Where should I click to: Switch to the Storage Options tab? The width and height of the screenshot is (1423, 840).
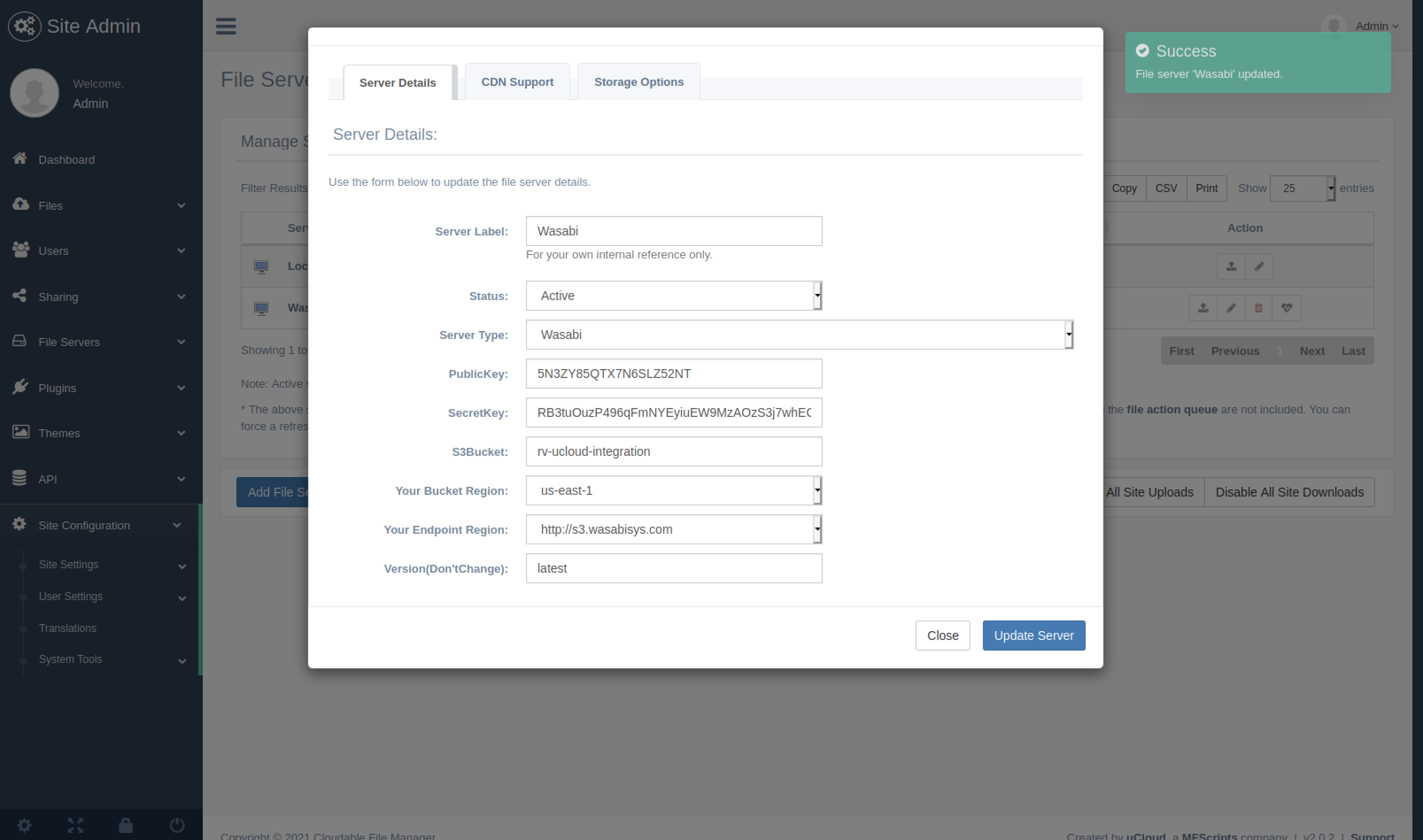(639, 81)
